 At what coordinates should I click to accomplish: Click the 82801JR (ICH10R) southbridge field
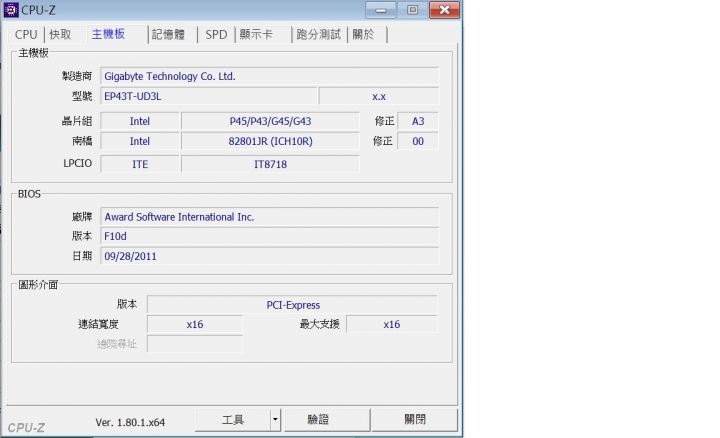[x=270, y=141]
